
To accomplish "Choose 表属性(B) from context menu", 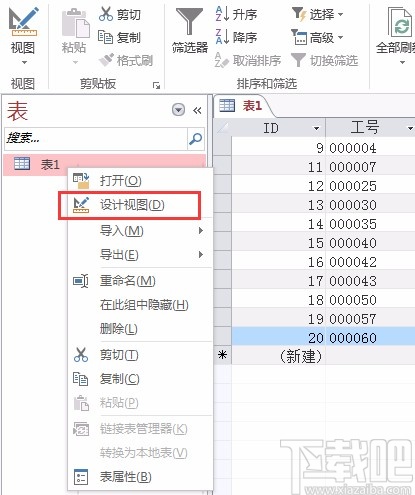I will click(140, 477).
